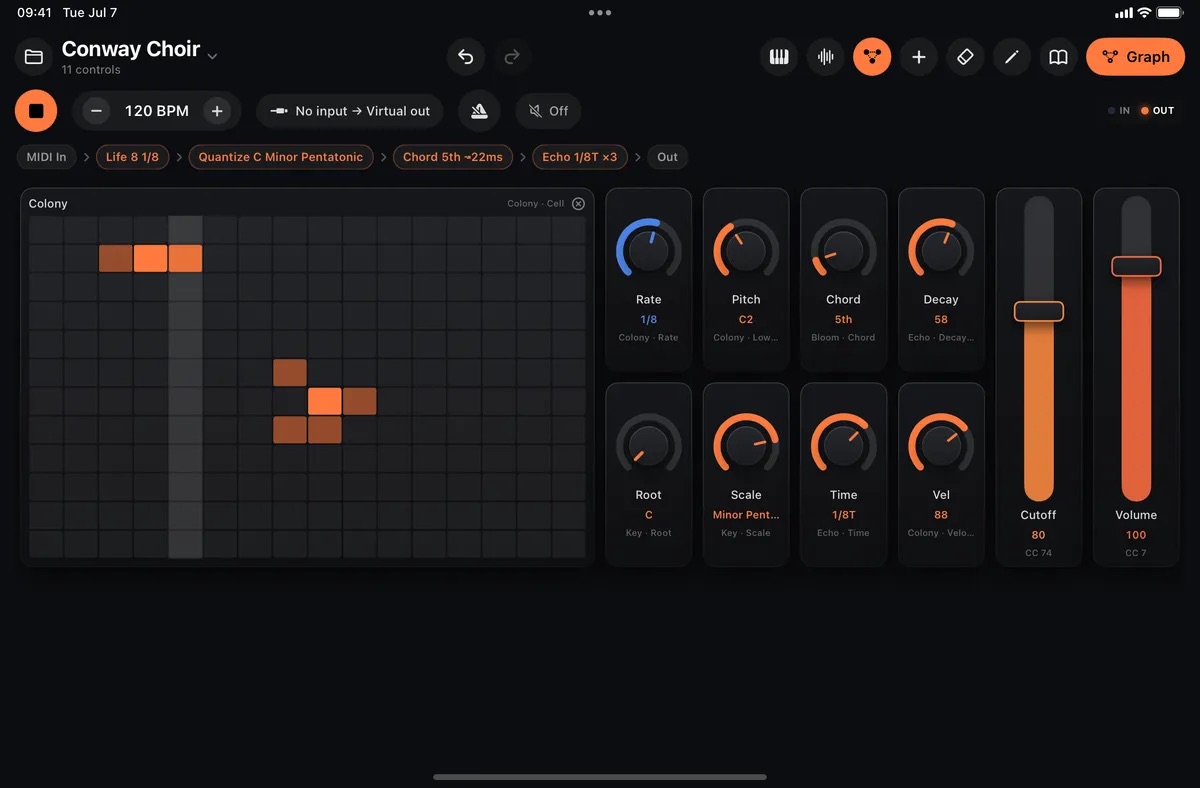Select Life 8 1/8 chain node

pyautogui.click(x=132, y=157)
